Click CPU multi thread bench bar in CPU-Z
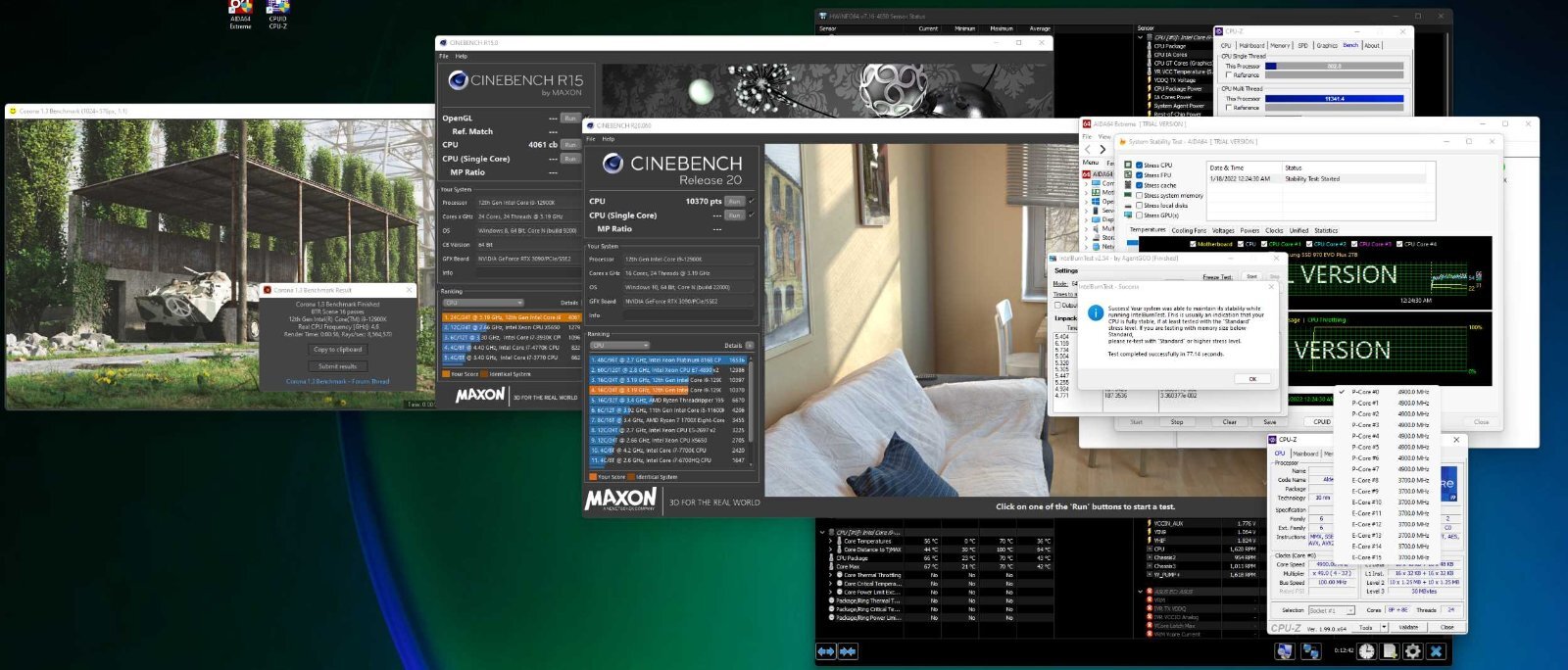This screenshot has width=1568, height=670. point(1334,98)
